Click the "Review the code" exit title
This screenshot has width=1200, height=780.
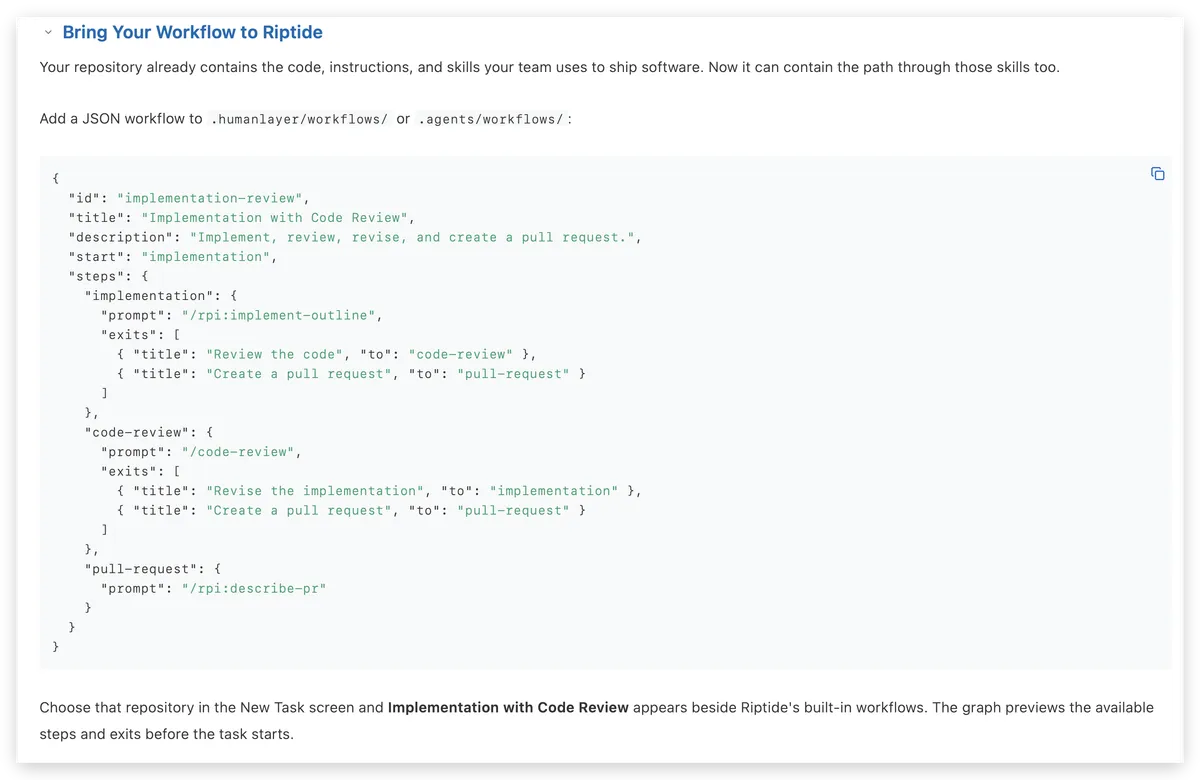coord(274,354)
